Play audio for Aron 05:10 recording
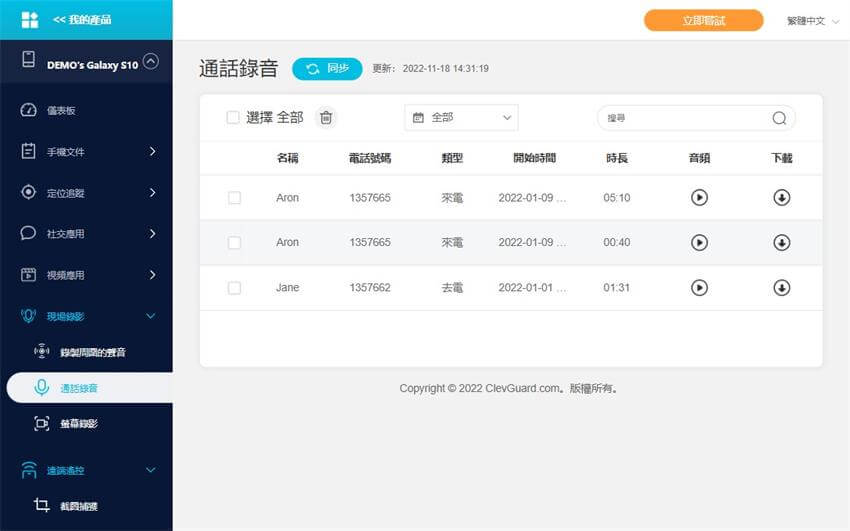The width and height of the screenshot is (850, 531). 699,198
